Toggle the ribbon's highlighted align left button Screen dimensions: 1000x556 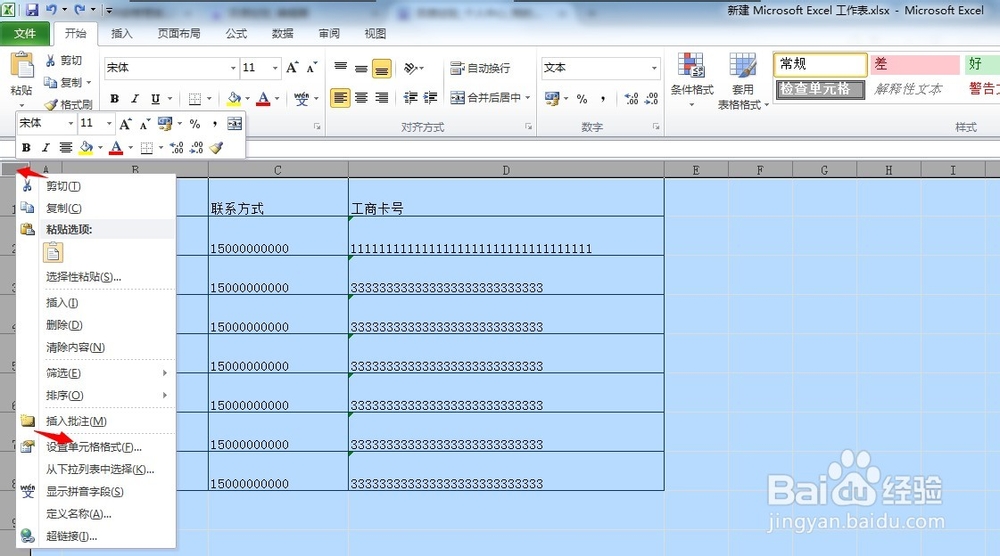341,98
